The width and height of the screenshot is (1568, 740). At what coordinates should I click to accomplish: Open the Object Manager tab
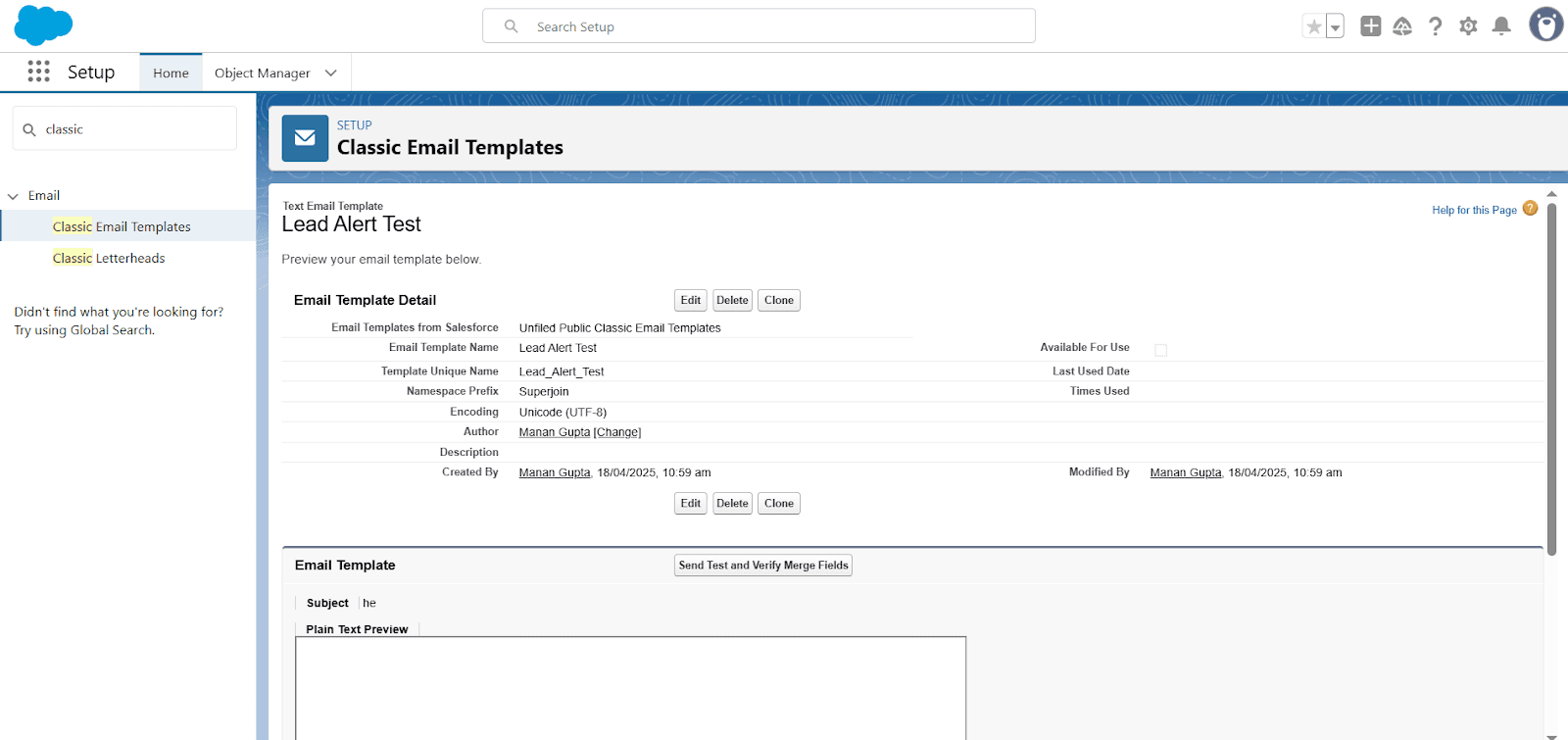pyautogui.click(x=263, y=73)
